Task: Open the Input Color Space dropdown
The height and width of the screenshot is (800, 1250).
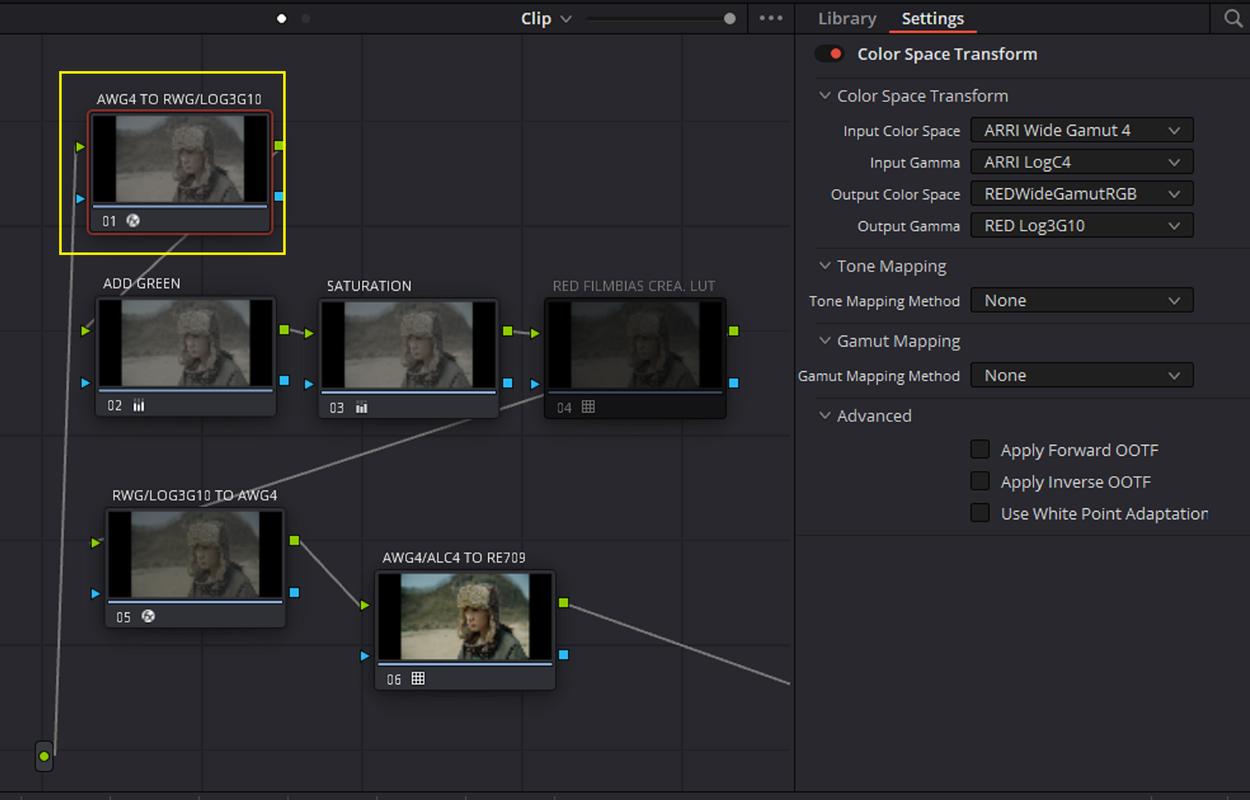Action: (x=1082, y=130)
